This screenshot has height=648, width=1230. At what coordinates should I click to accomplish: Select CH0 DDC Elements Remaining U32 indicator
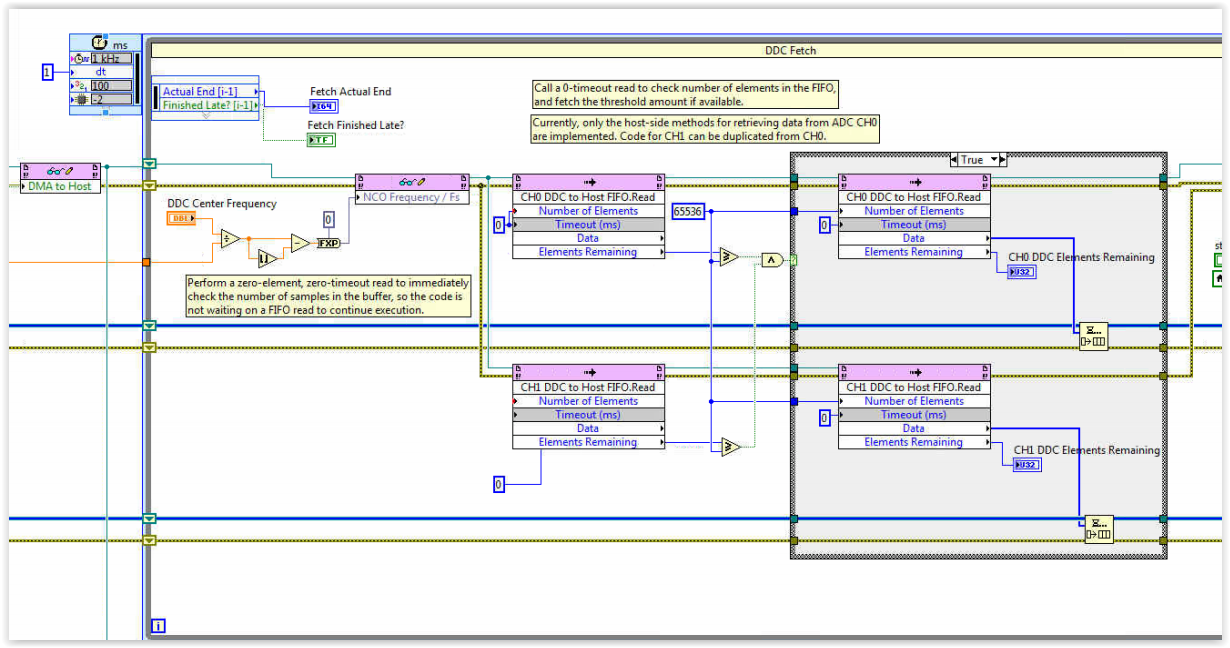pos(1022,271)
